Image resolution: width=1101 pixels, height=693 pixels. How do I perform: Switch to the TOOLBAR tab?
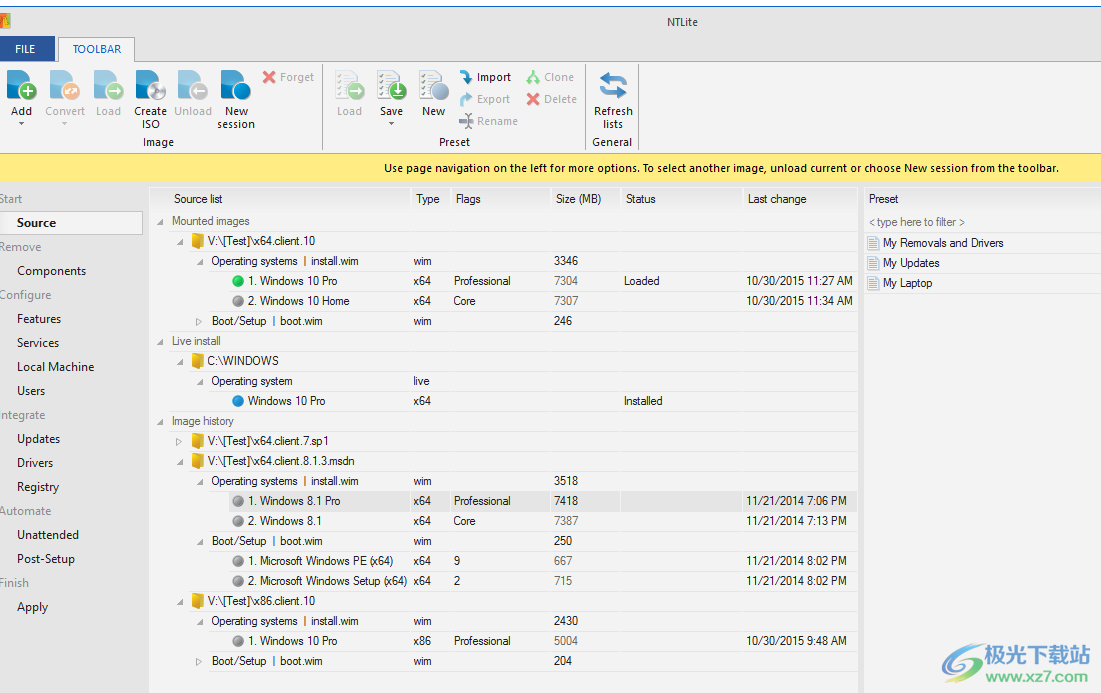[x=97, y=49]
